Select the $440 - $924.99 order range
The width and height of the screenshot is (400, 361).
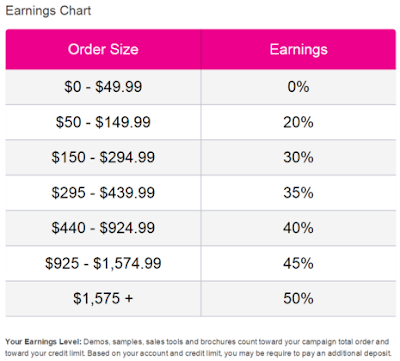pos(103,228)
